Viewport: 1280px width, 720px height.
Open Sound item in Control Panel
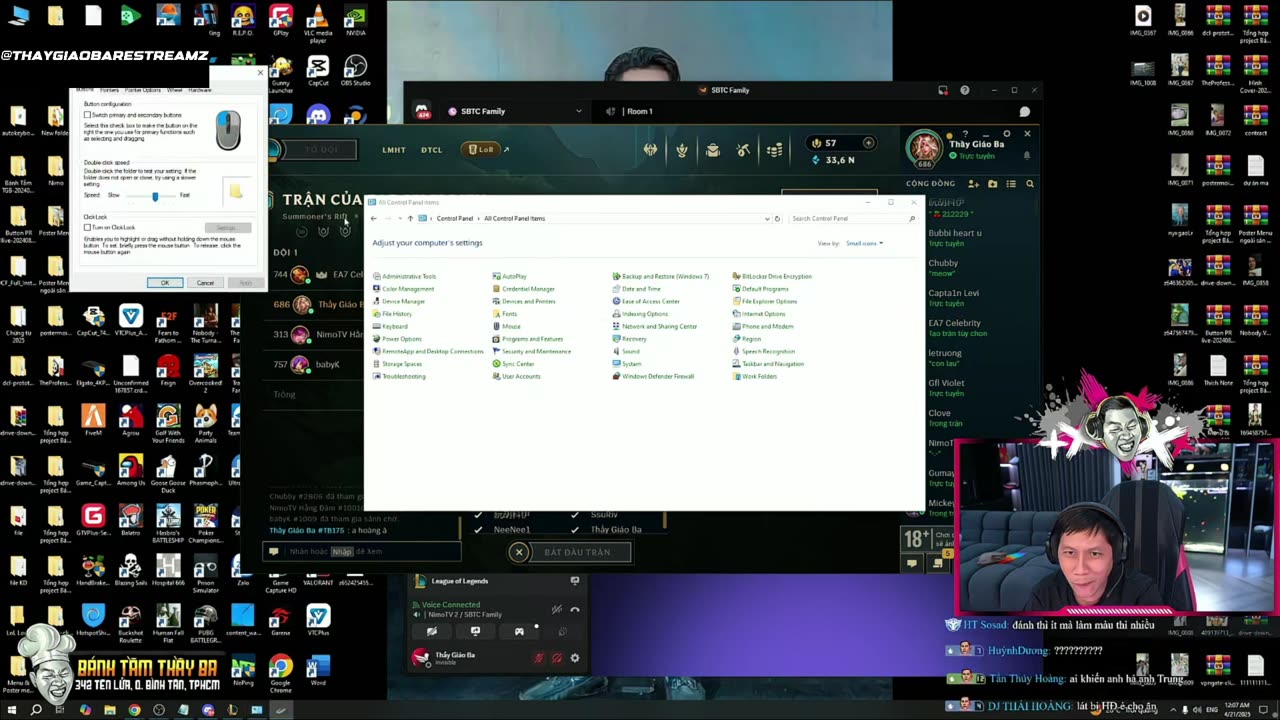(626, 351)
